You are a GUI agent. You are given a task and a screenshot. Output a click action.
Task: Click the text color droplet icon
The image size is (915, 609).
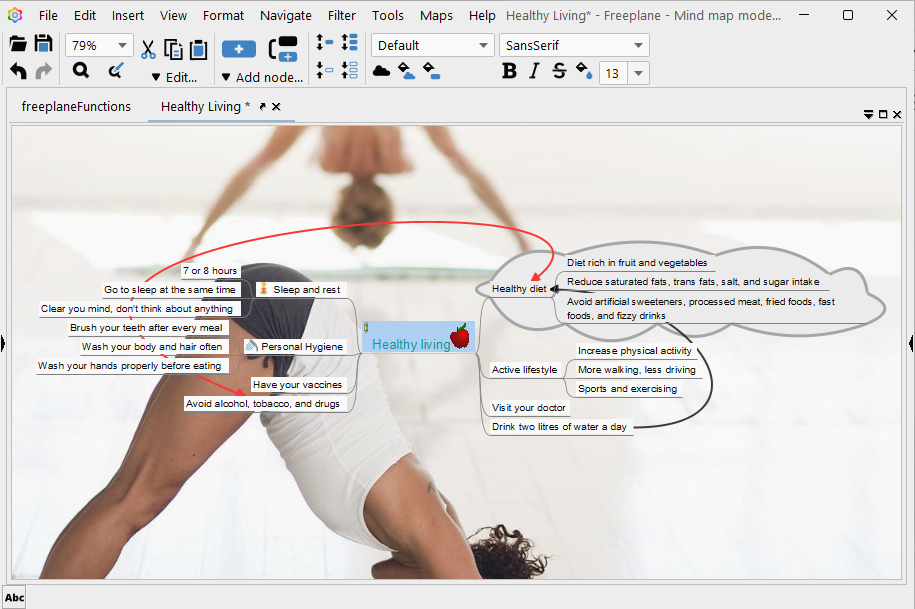coord(584,71)
